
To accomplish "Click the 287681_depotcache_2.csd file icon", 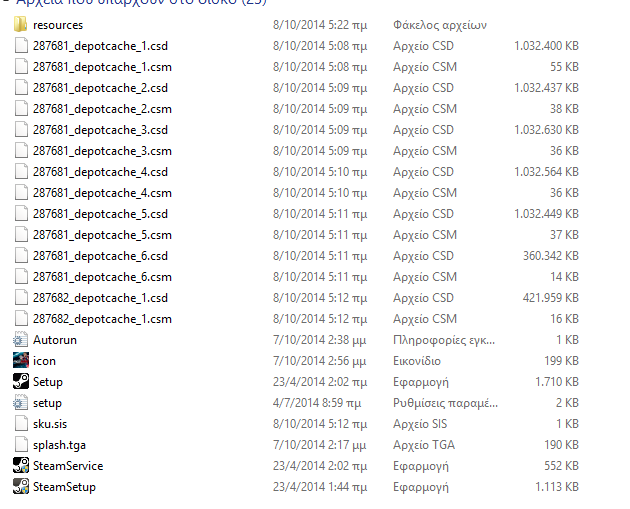I will pyautogui.click(x=21, y=88).
